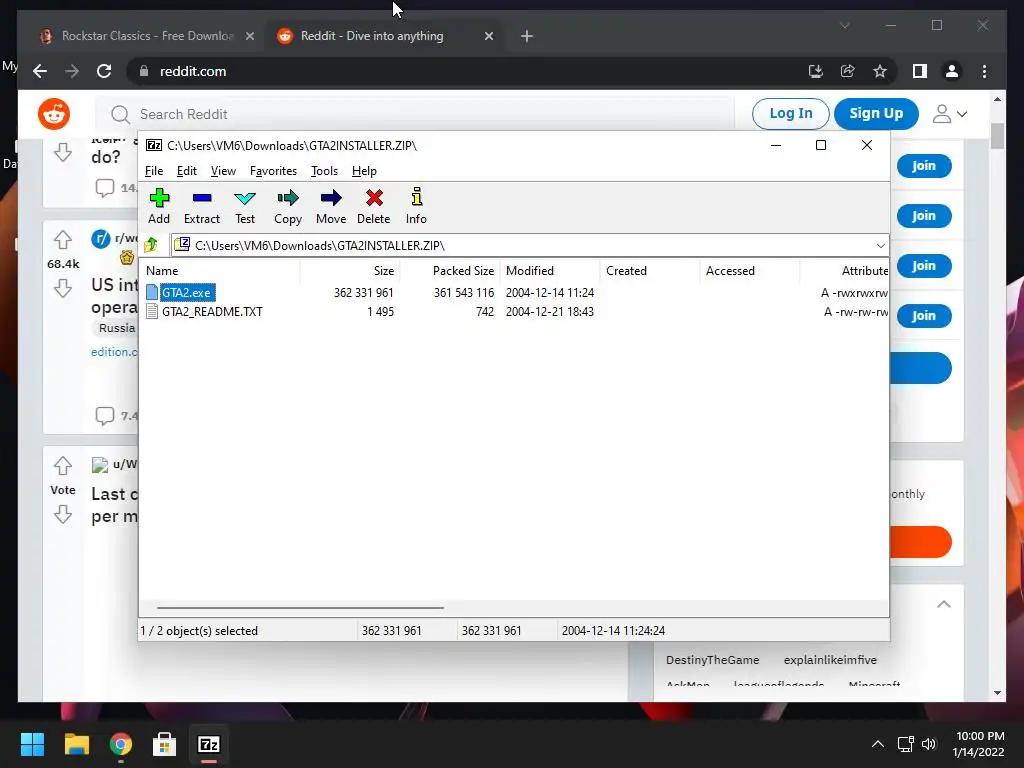Downvote the 68.4k Reddit post
The height and width of the screenshot is (768, 1024).
63,288
